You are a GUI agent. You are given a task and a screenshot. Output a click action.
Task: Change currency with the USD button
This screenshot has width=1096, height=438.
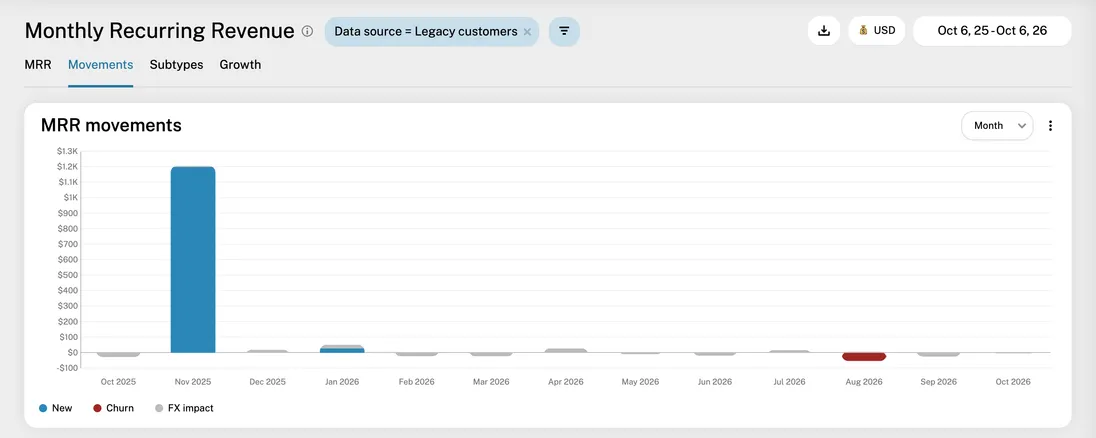pos(877,31)
